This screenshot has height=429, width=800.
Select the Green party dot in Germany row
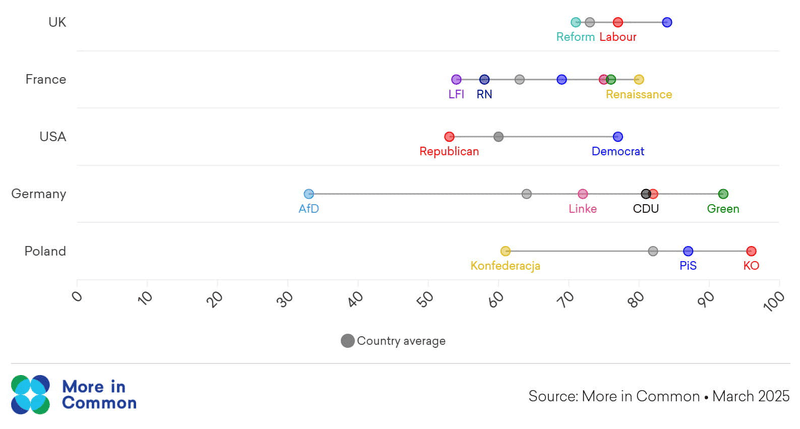click(723, 194)
